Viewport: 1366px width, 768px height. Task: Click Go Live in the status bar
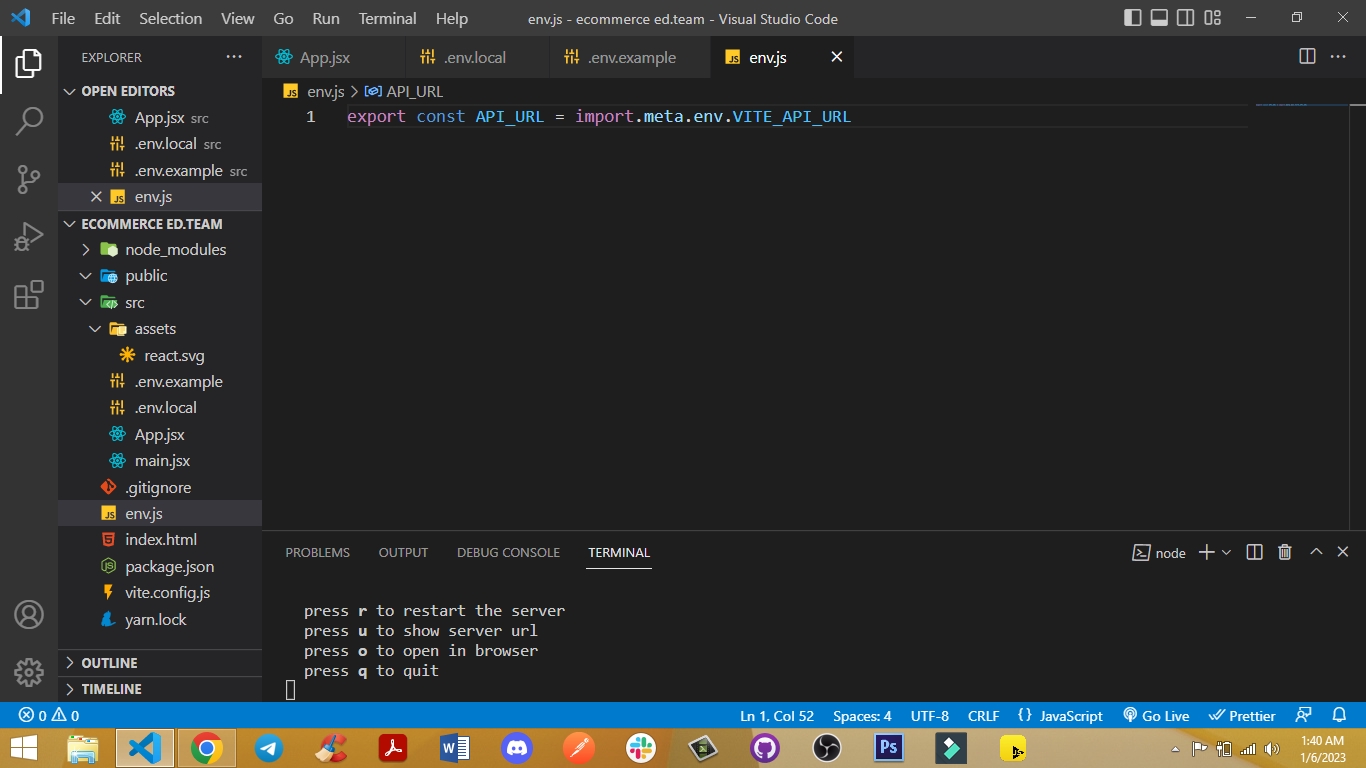pyautogui.click(x=1156, y=716)
